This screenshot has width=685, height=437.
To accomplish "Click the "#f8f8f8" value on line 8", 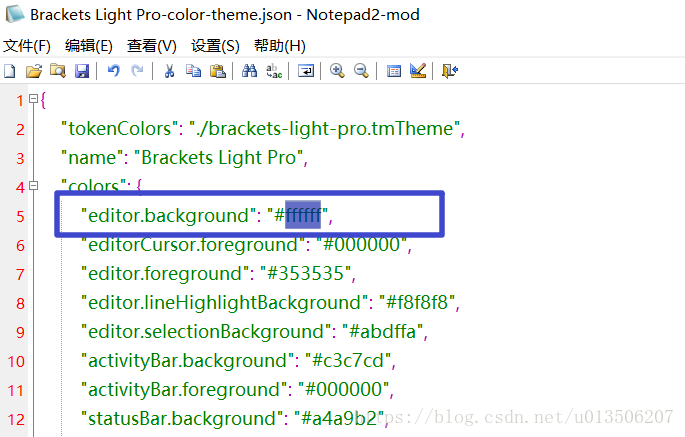I will point(417,302).
